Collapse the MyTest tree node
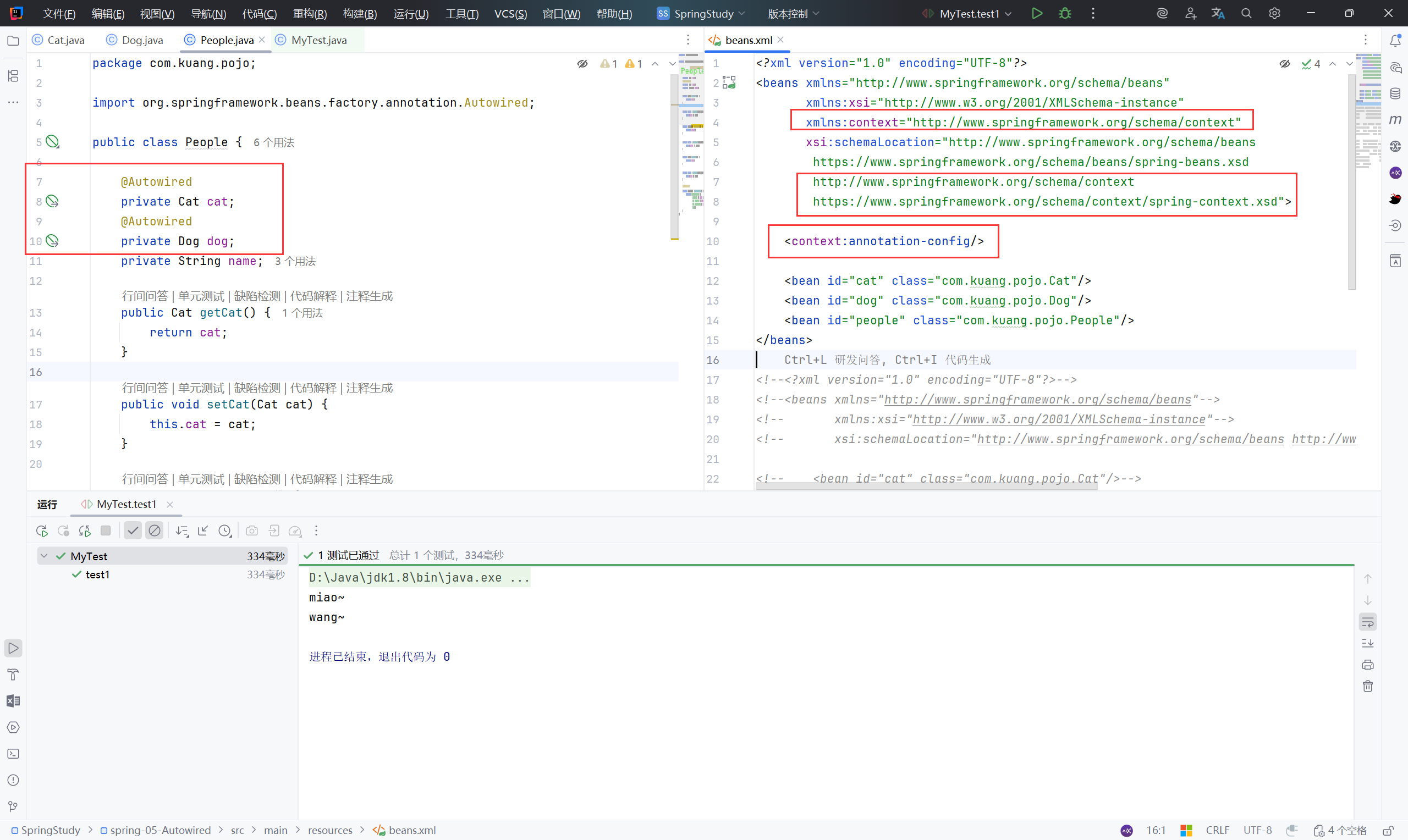1408x840 pixels. [x=44, y=556]
